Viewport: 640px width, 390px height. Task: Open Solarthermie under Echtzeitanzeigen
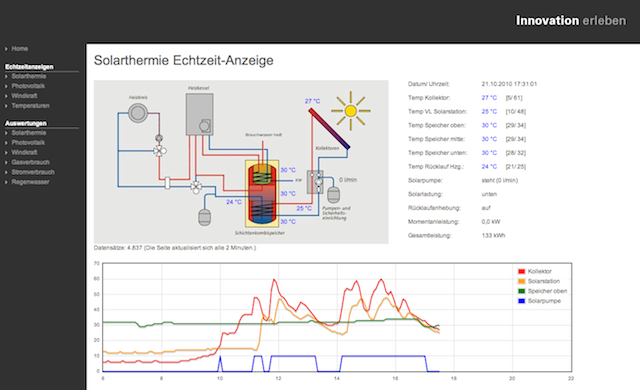pos(29,76)
